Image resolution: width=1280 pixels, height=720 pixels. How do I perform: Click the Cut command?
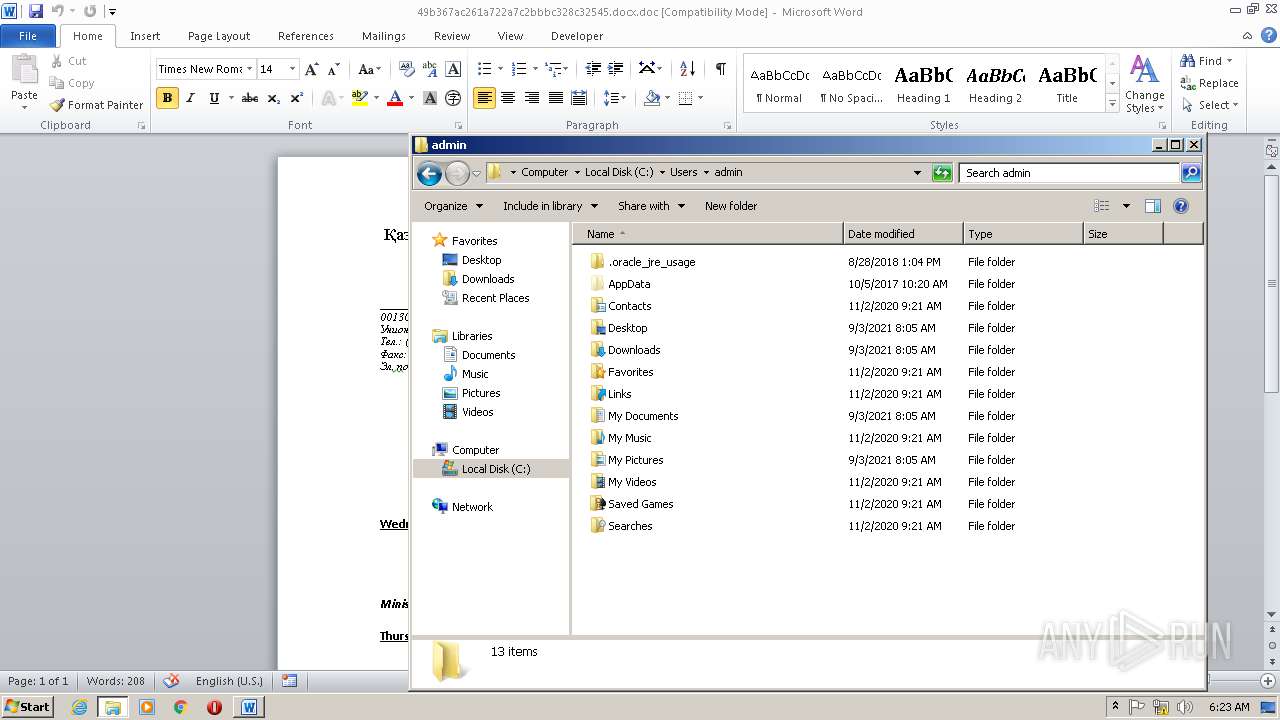68,61
